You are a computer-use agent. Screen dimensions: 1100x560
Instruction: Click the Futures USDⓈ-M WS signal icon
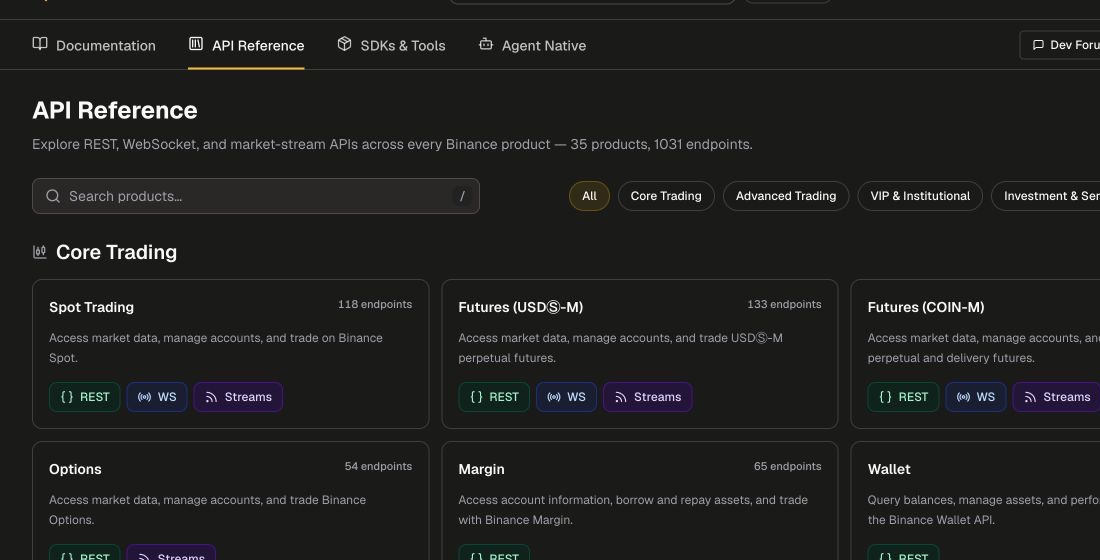coord(554,396)
